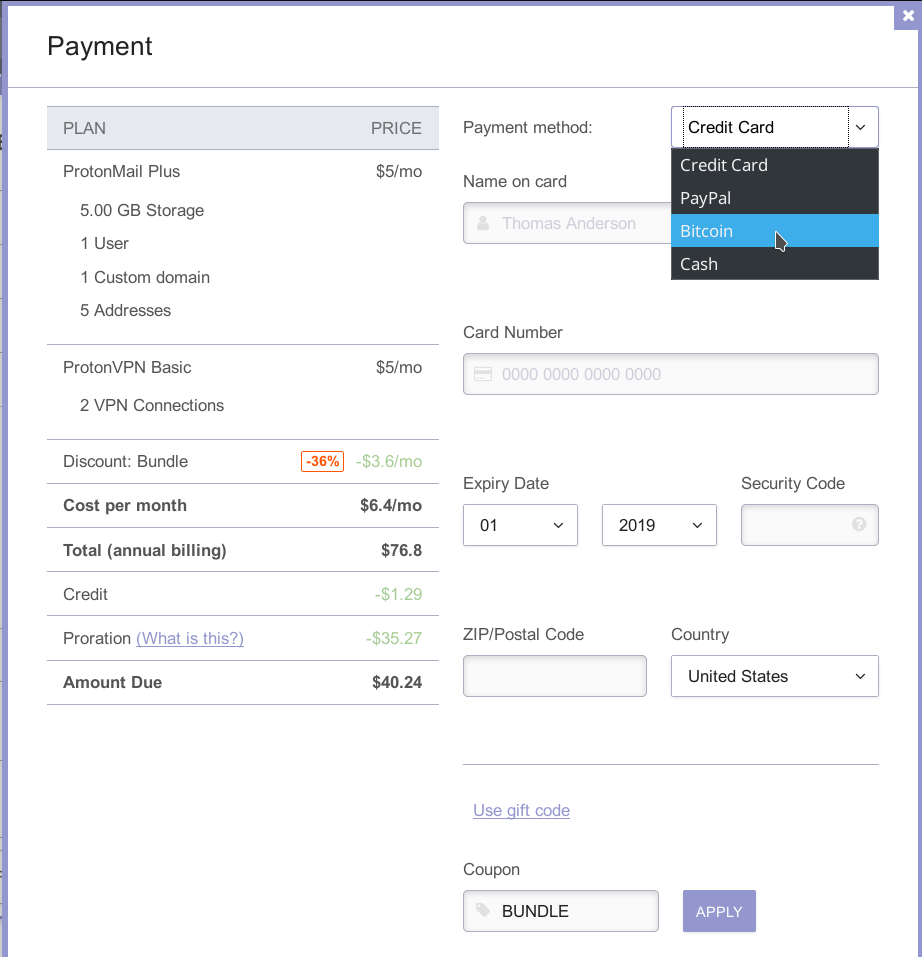Pick Credit Card option in dropdown list
This screenshot has width=922, height=957.
pyautogui.click(x=774, y=165)
